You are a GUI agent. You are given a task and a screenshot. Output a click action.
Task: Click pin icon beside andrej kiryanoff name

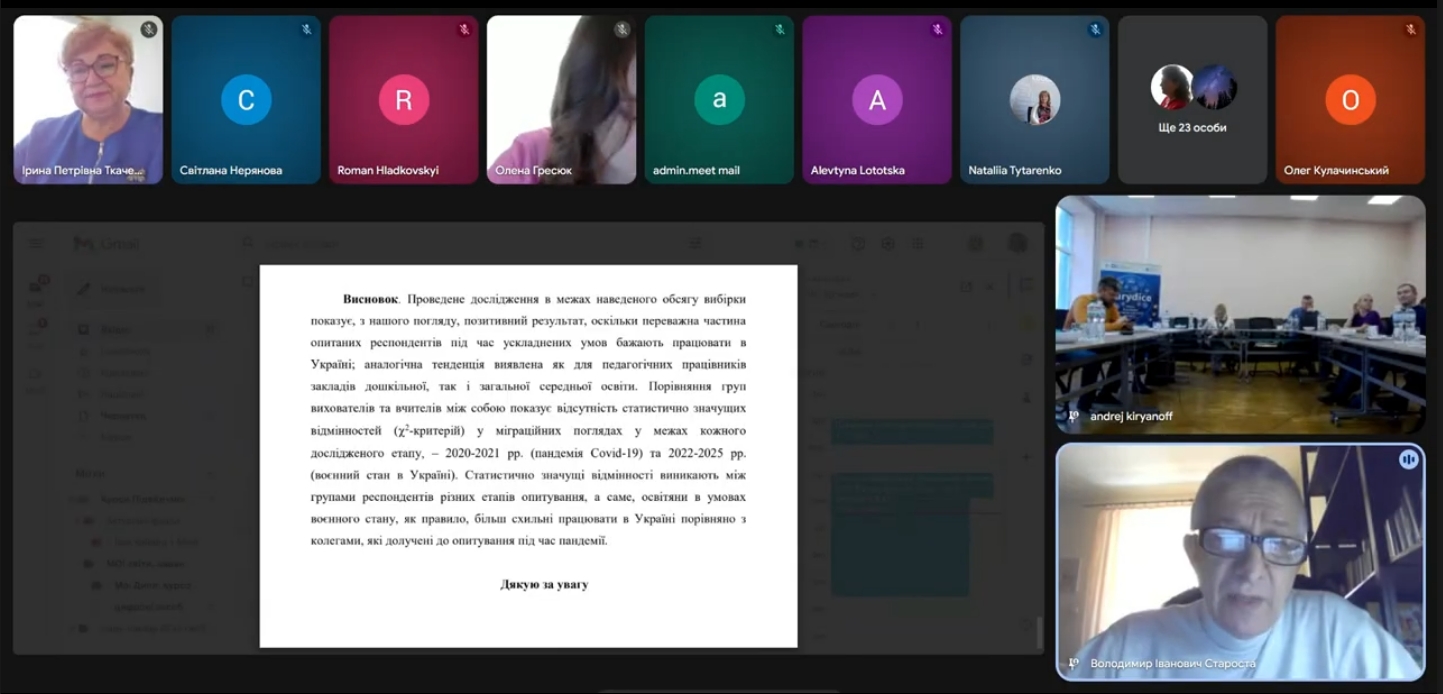click(x=1073, y=416)
